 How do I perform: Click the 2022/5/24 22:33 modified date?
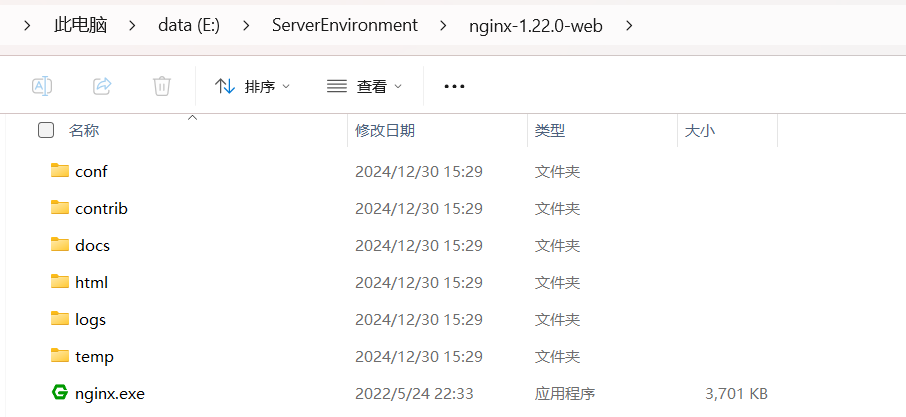(414, 394)
